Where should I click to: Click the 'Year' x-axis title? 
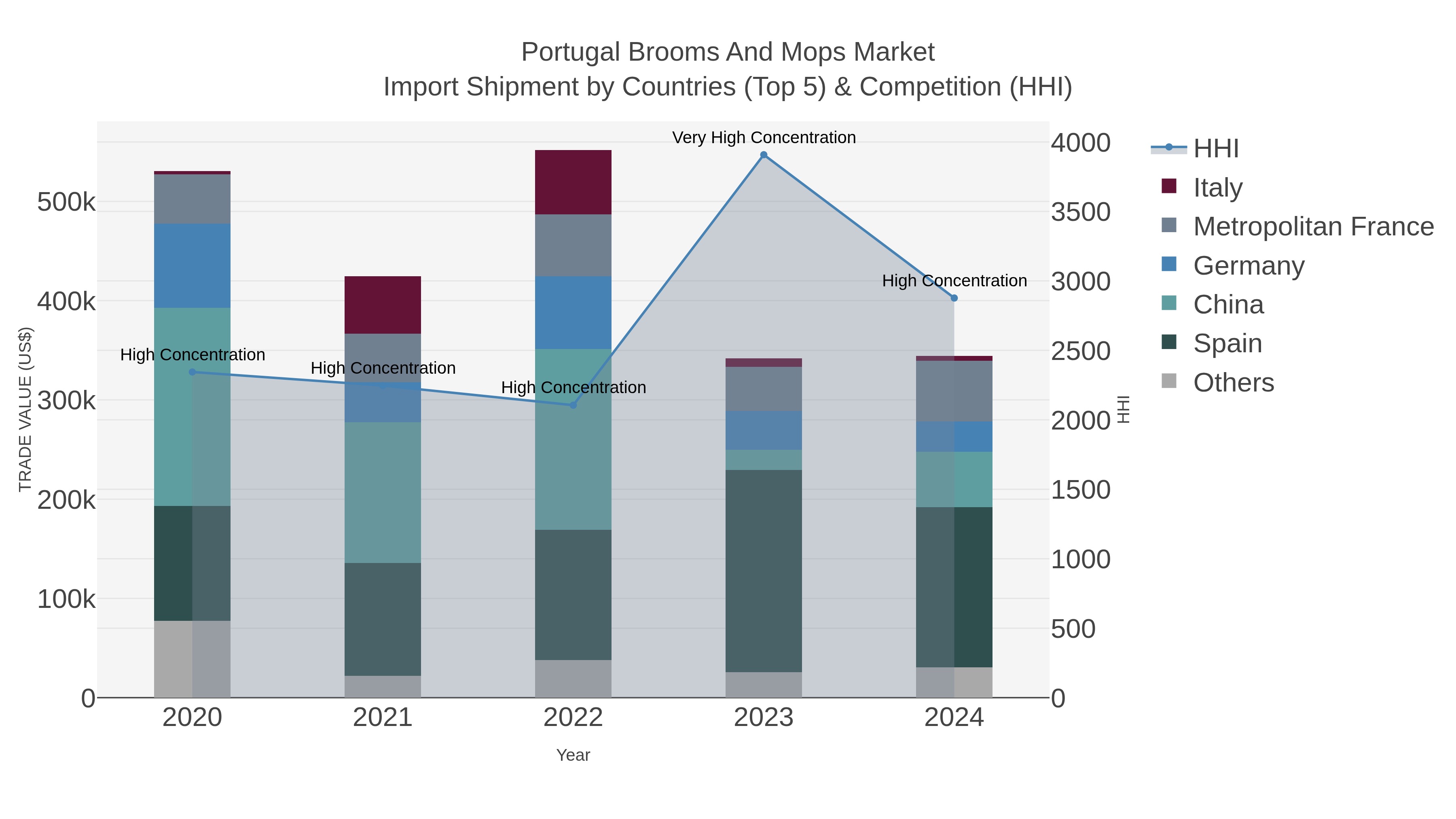click(573, 755)
